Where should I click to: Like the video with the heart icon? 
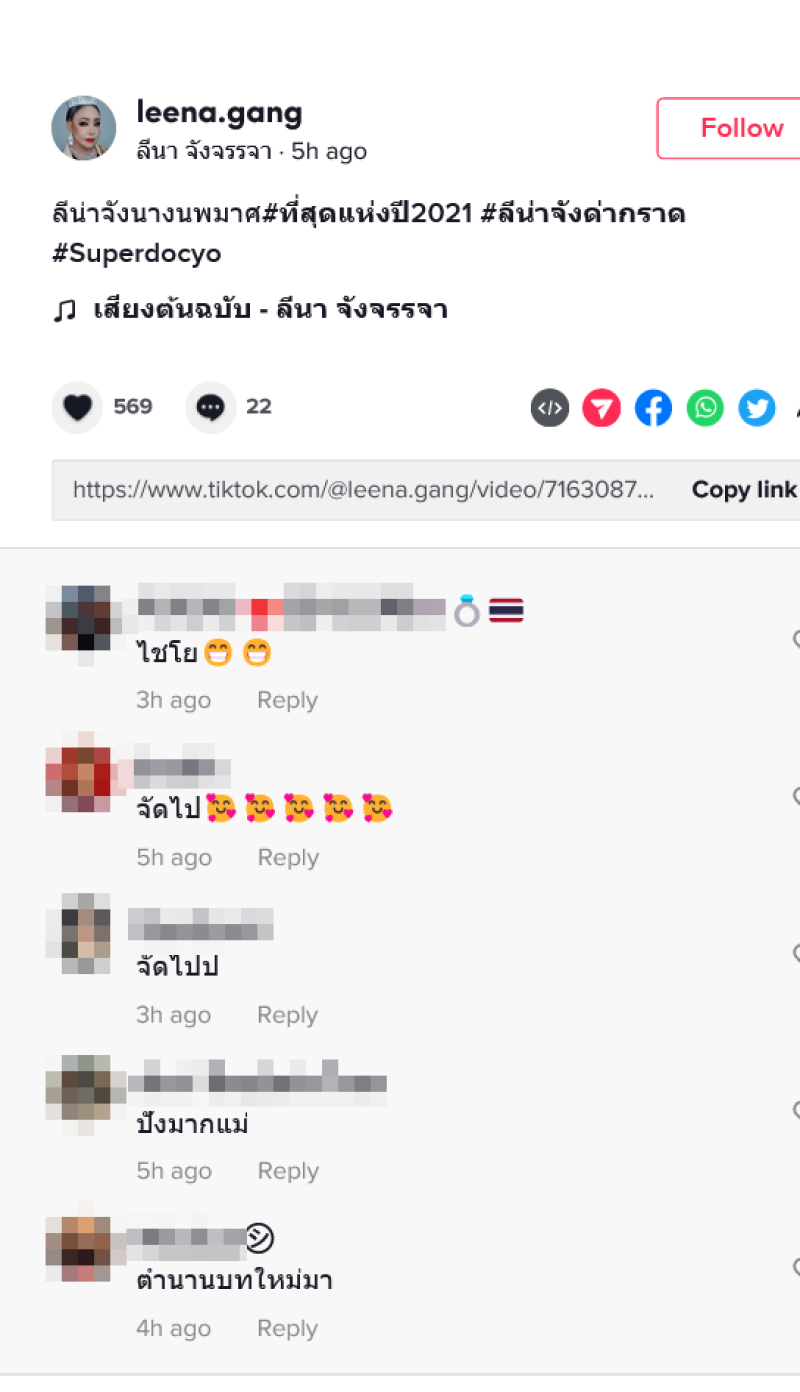[x=77, y=407]
